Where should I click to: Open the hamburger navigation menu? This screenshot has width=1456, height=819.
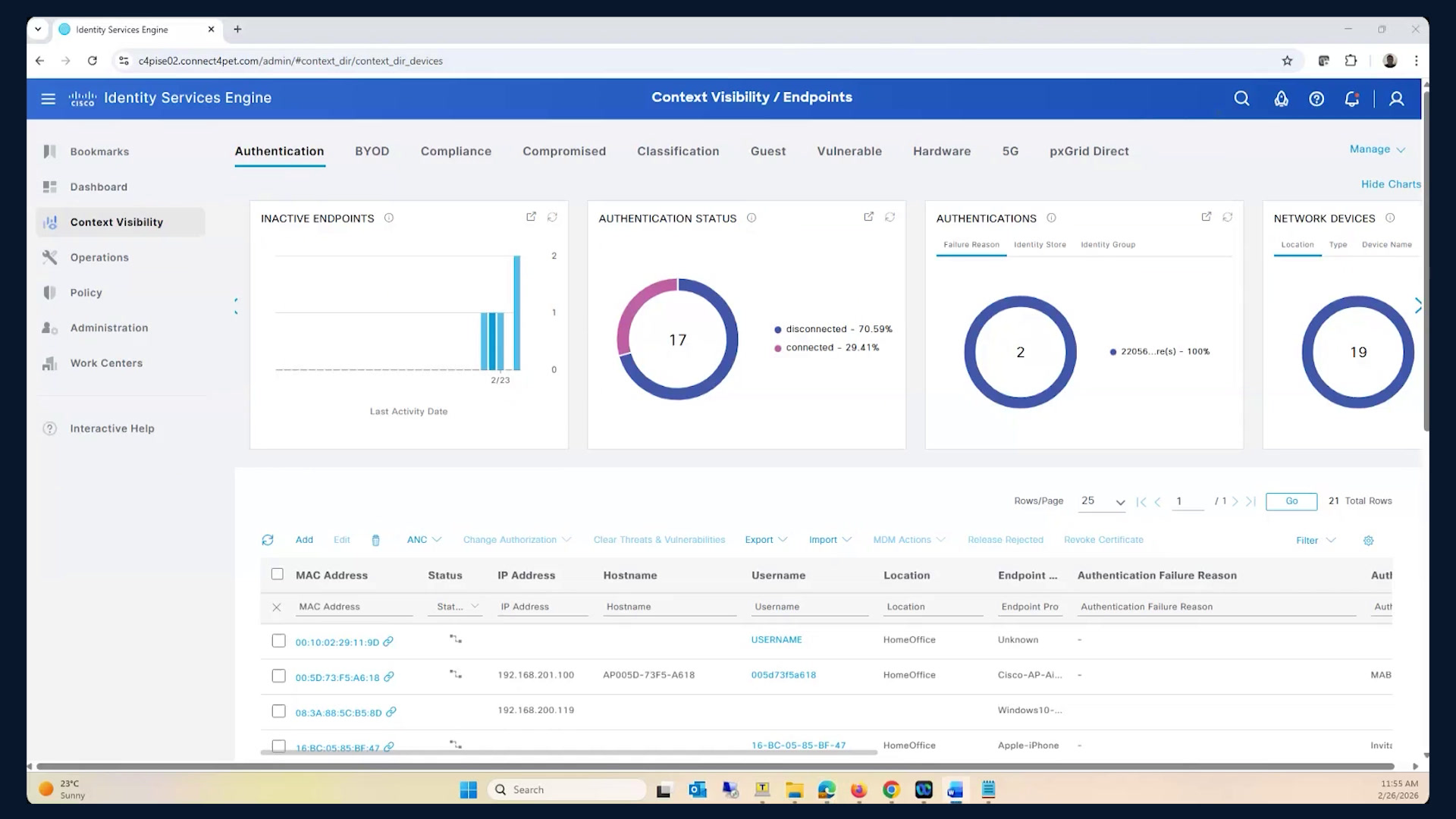(x=48, y=99)
